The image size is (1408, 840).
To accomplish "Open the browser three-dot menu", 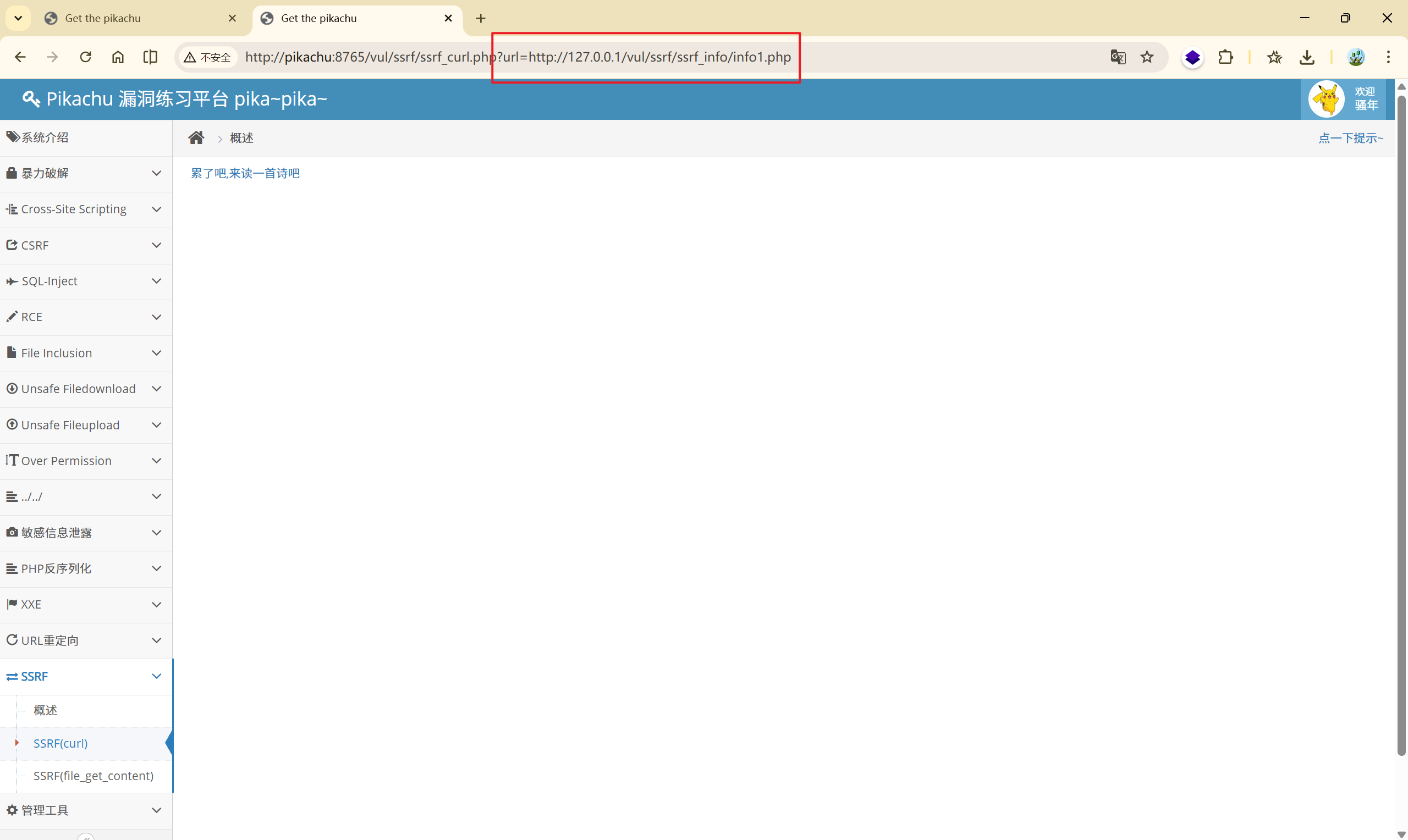I will tap(1388, 57).
